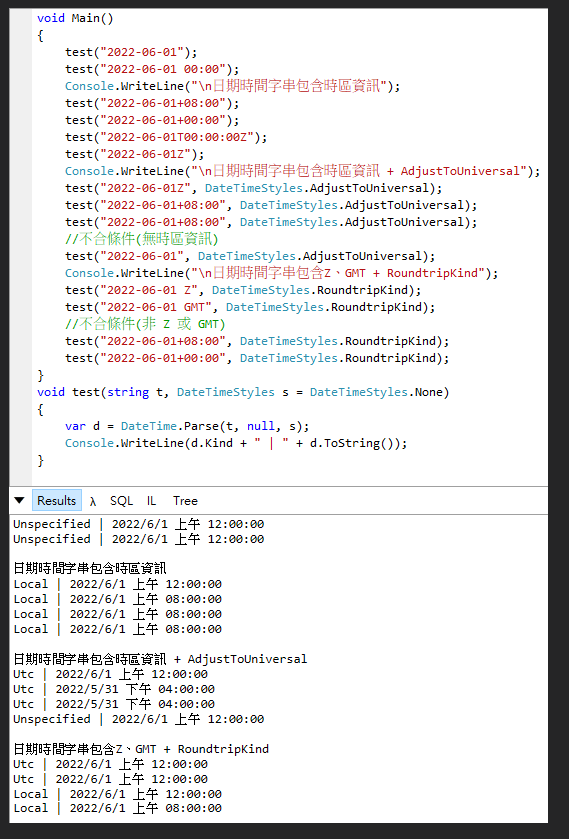The height and width of the screenshot is (839, 569).
Task: Click code line test("2022-06-01 00:00");
Action: 152,69
